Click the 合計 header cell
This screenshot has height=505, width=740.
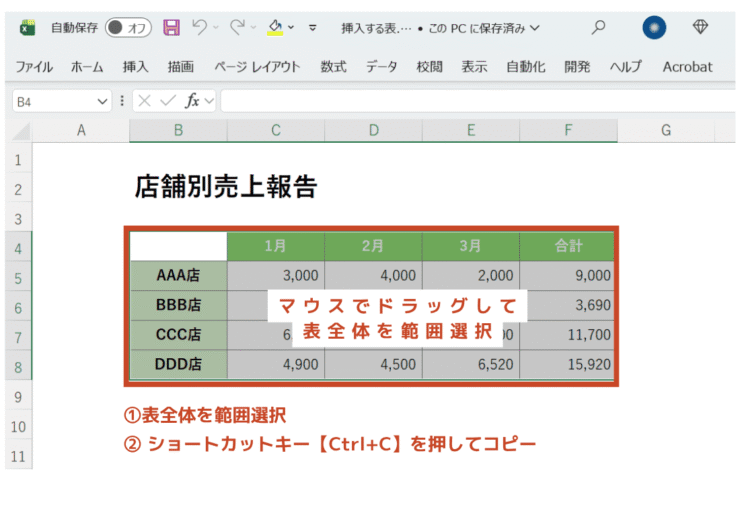[x=568, y=246]
